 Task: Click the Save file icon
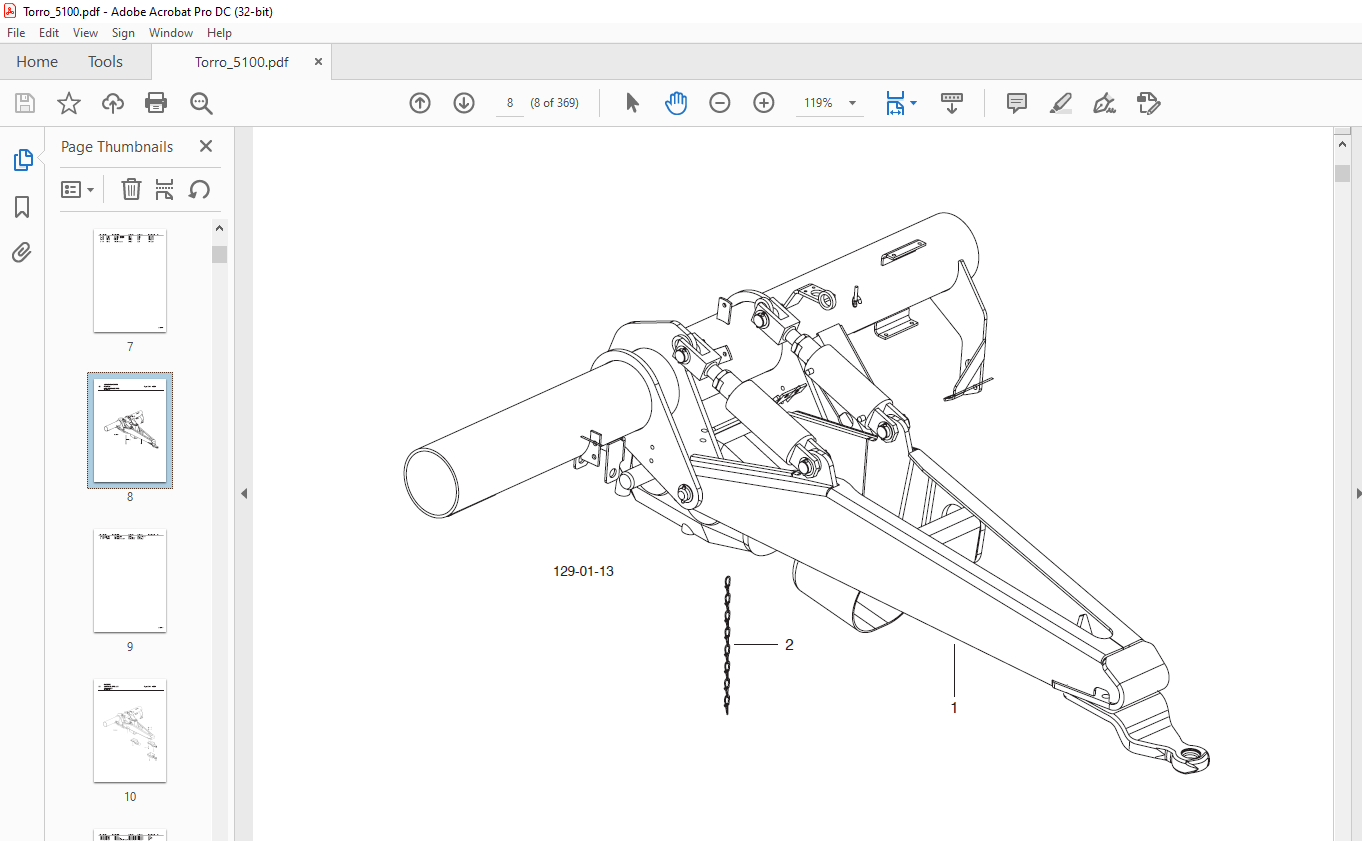click(25, 103)
